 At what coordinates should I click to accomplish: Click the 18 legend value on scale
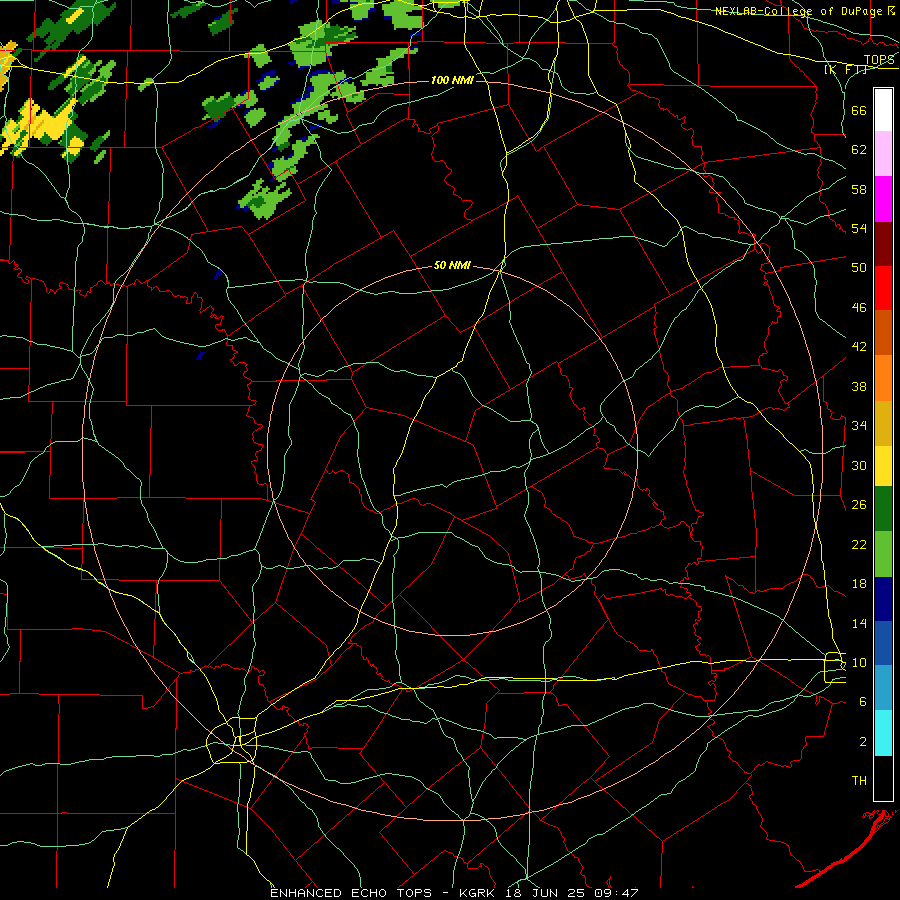[859, 584]
